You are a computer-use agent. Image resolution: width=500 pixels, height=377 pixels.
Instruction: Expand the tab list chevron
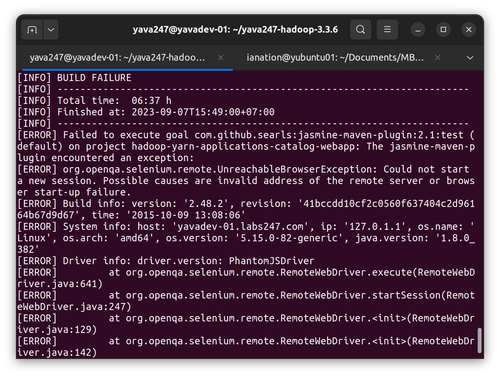pyautogui.click(x=470, y=58)
